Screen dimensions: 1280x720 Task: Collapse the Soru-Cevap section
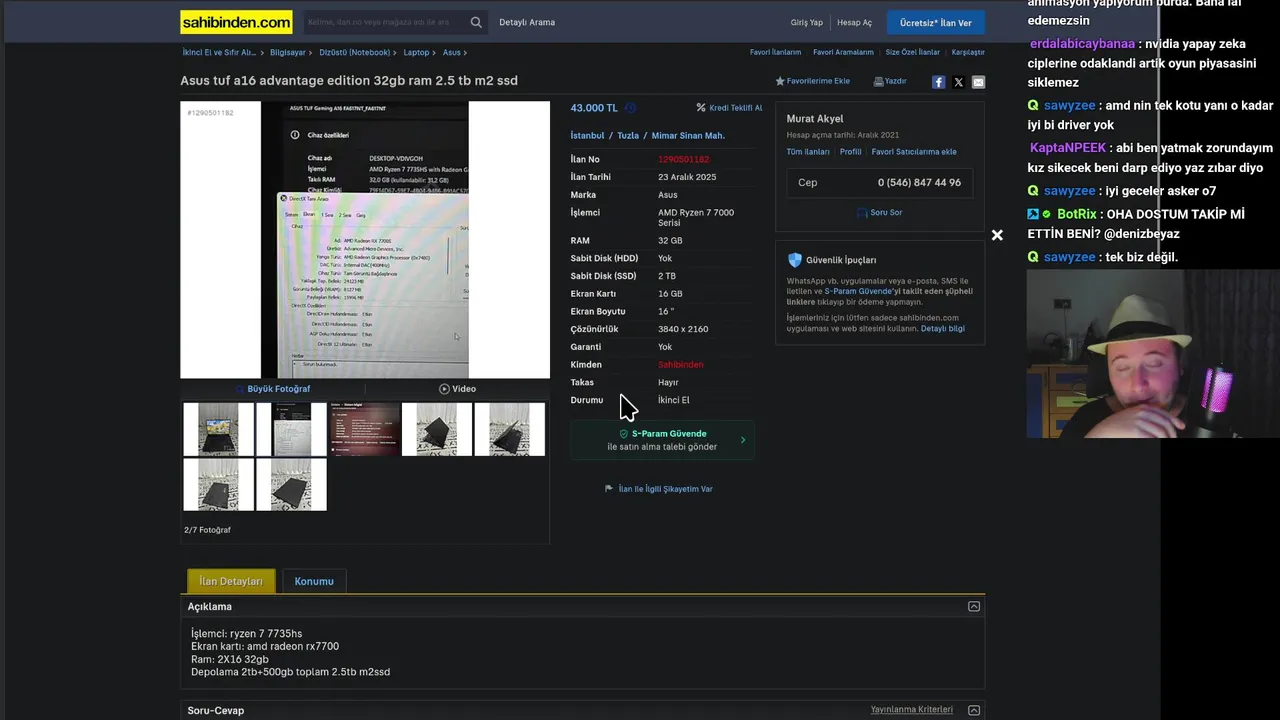974,710
